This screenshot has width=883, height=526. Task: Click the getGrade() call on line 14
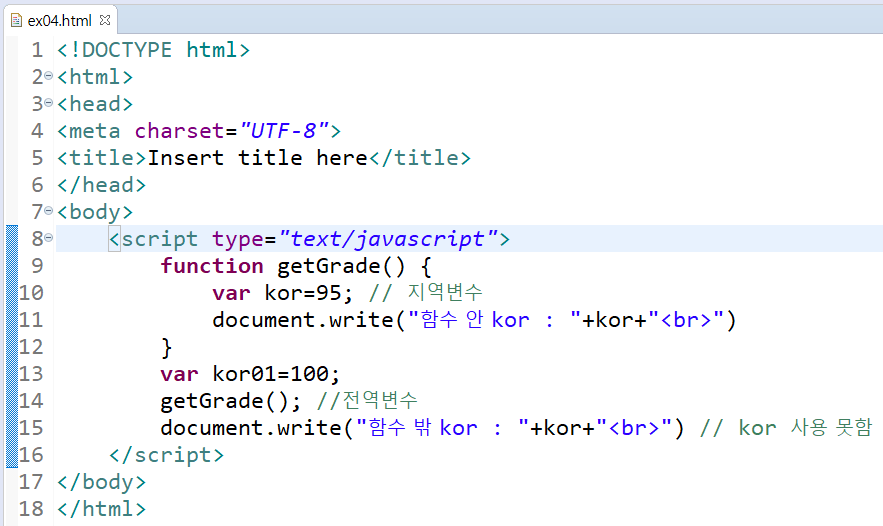tap(231, 402)
